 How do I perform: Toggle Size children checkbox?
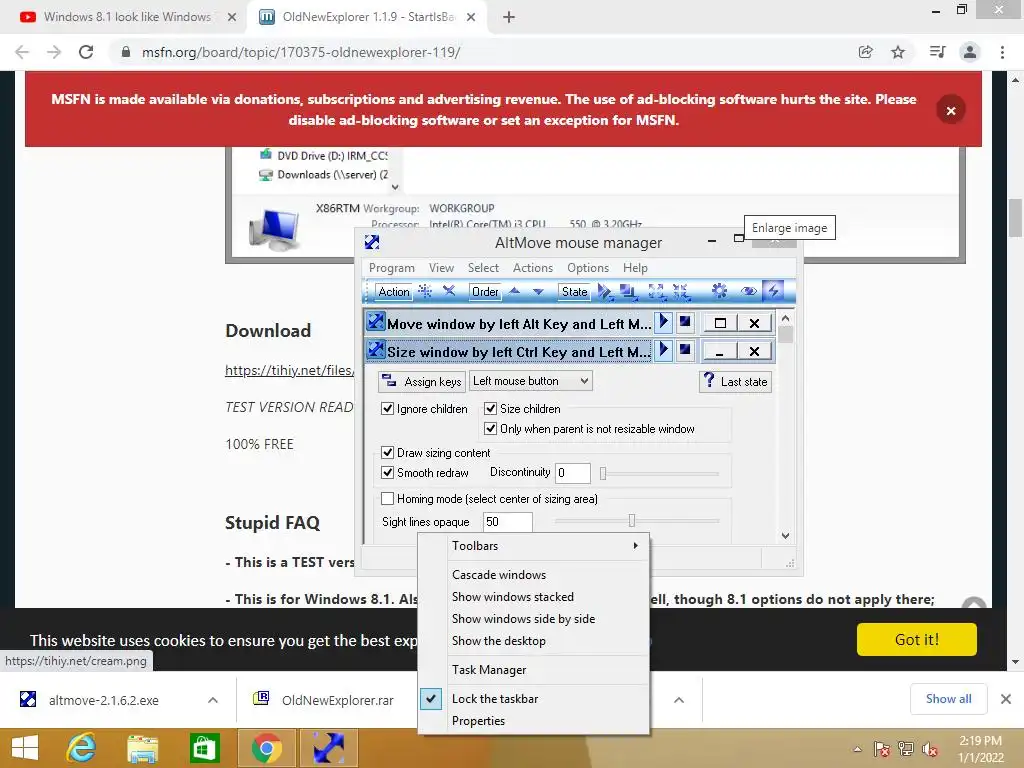490,409
